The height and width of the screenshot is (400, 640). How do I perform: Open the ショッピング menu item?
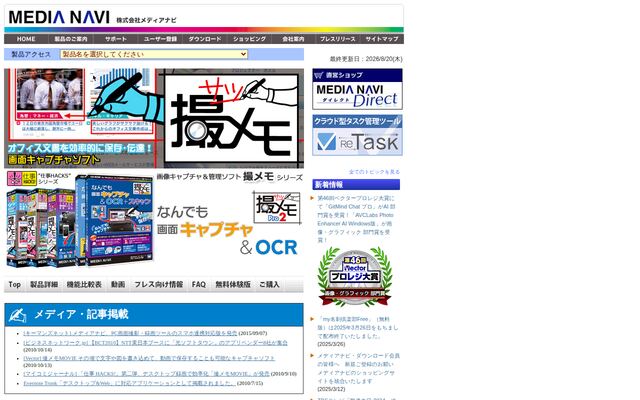coord(249,39)
